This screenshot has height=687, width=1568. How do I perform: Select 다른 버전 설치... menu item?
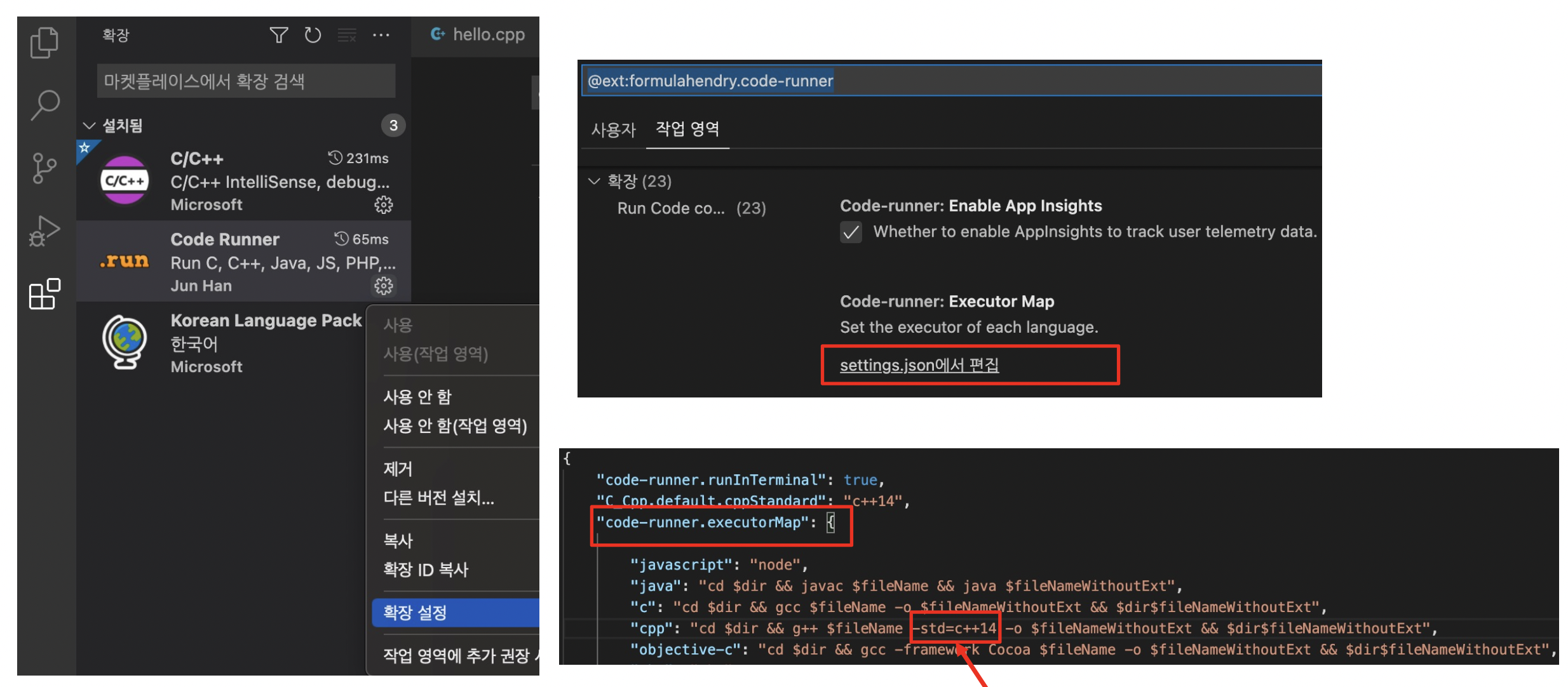click(438, 498)
